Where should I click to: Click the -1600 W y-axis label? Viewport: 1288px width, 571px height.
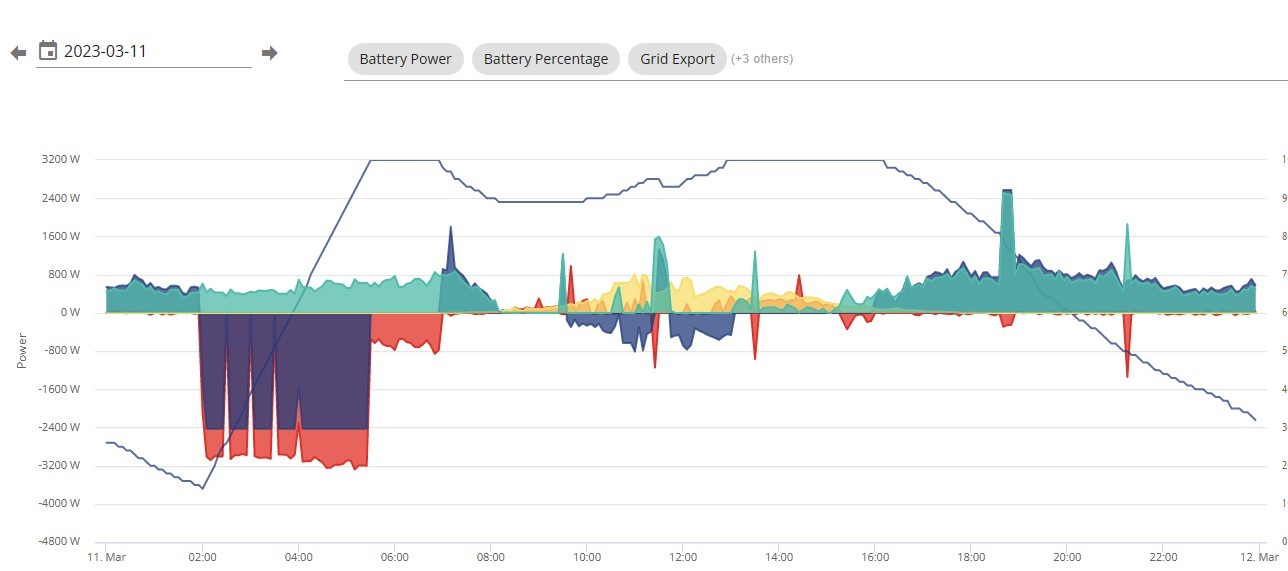[59, 389]
